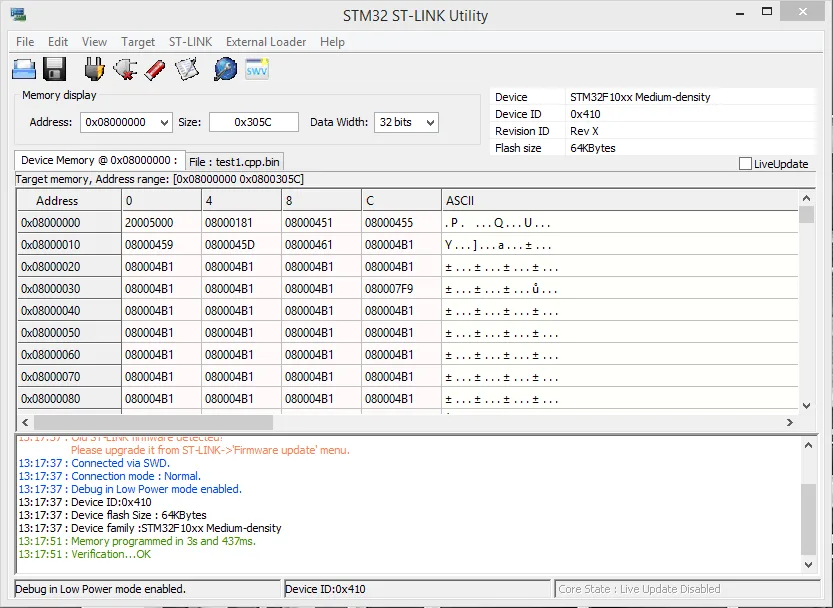
Task: Disconnect from target toolbar icon
Action: point(125,69)
